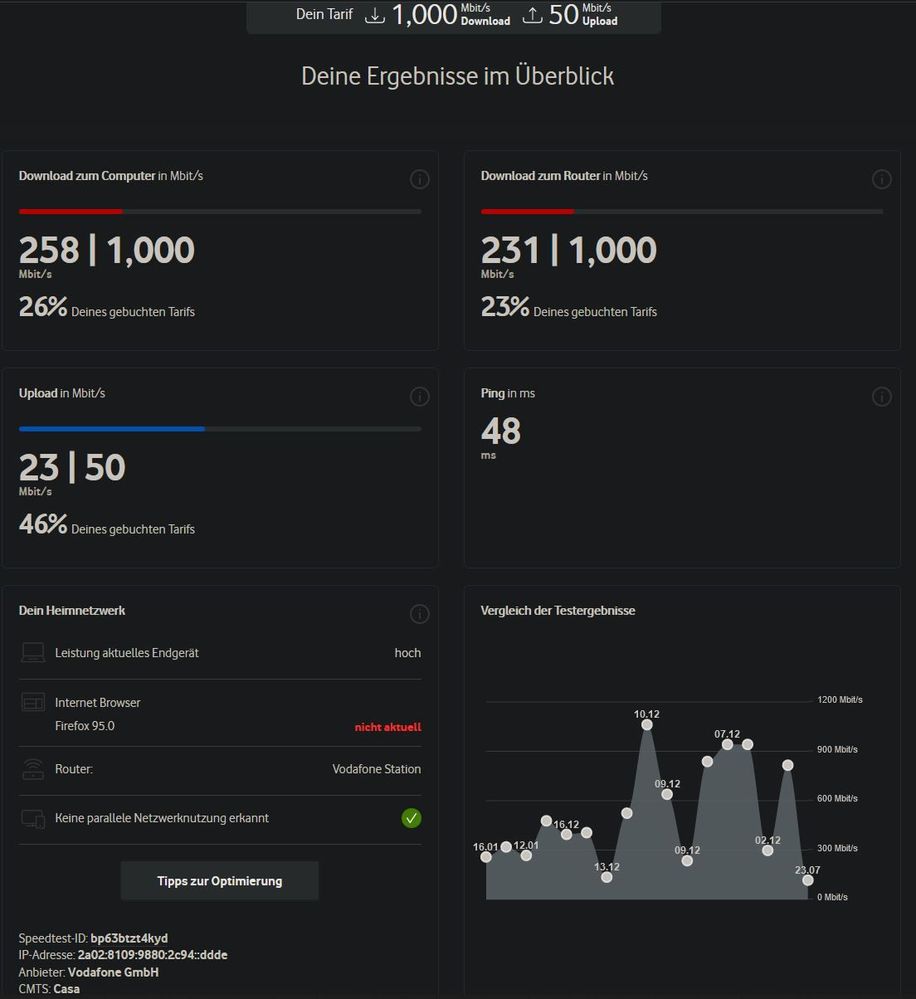Click the 900 Mbit/s axis label
916x999 pixels.
(837, 749)
